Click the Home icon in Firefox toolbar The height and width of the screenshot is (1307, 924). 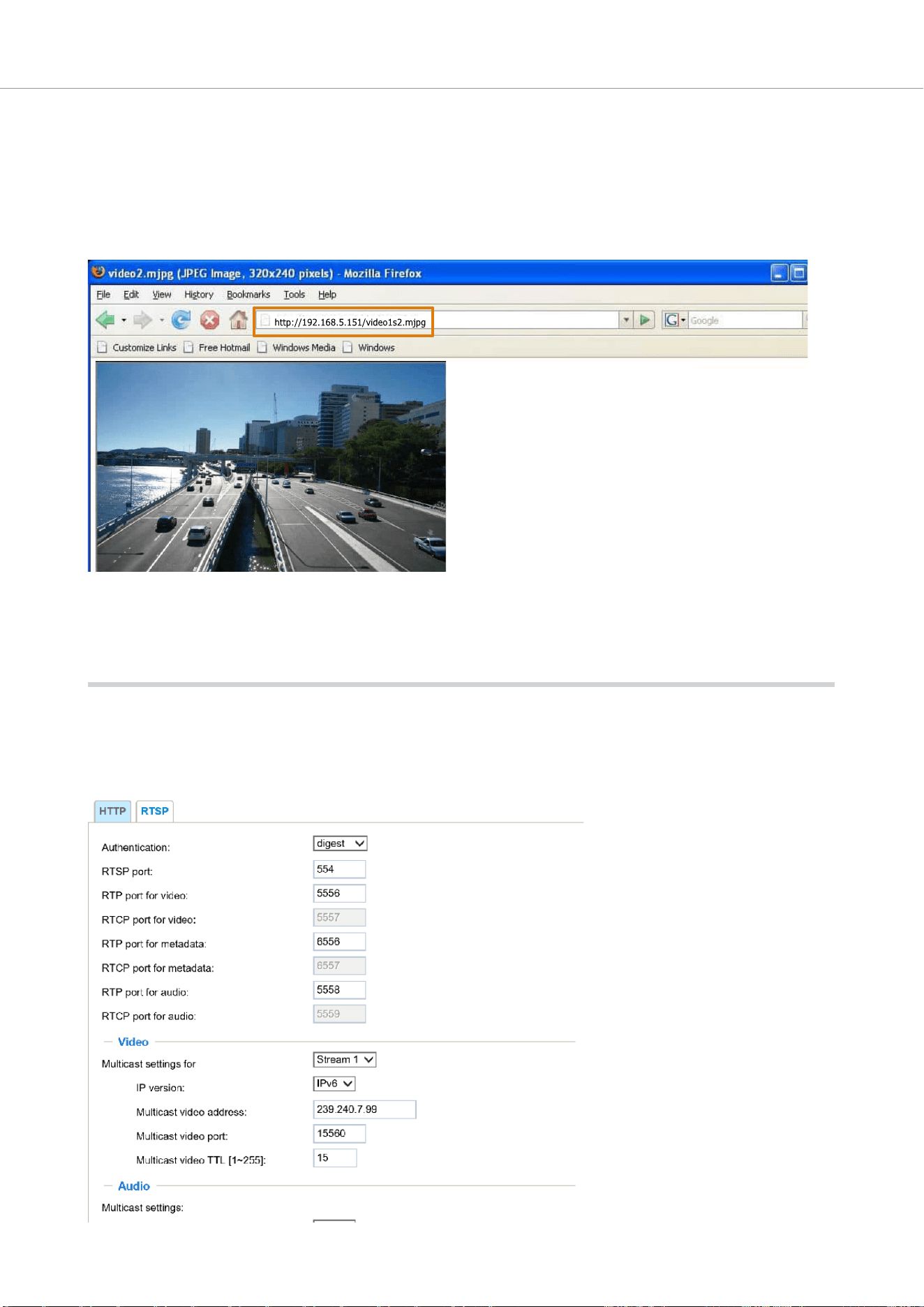pos(239,320)
